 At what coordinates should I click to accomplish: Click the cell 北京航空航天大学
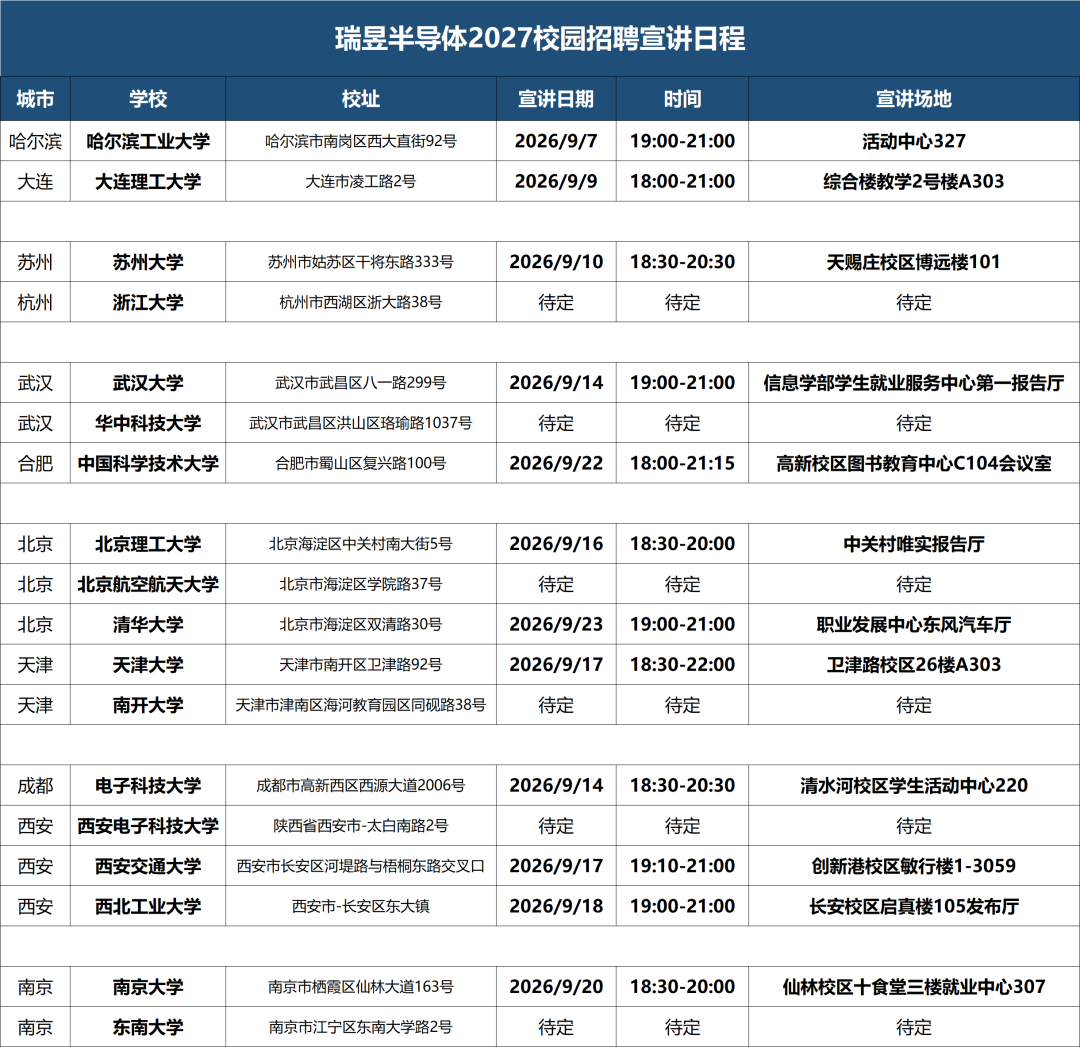[148, 585]
